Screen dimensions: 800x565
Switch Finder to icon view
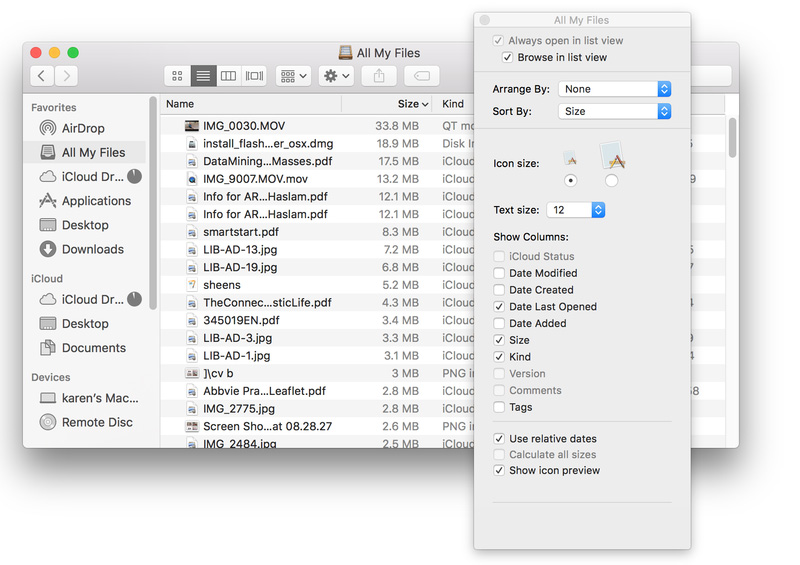(x=177, y=76)
